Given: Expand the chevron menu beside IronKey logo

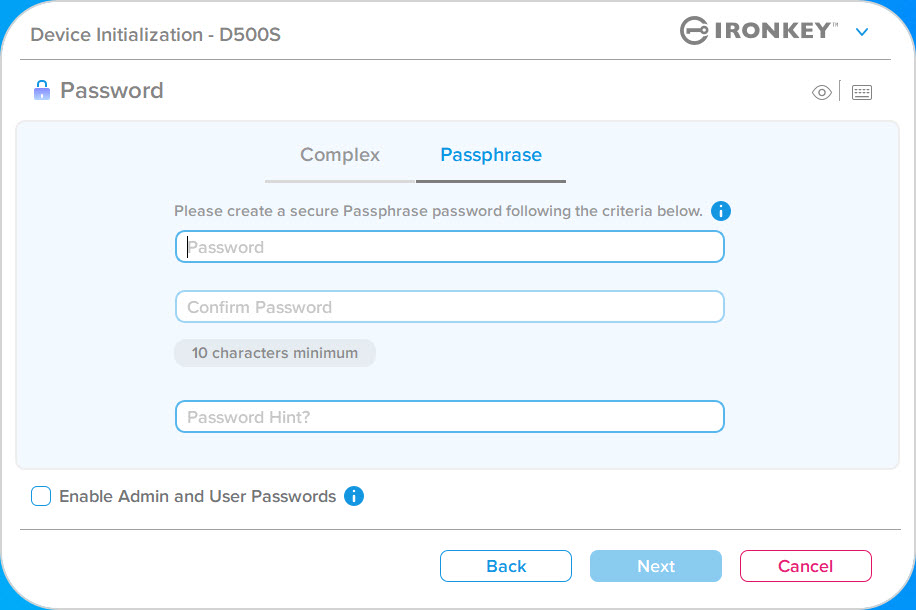Looking at the screenshot, I should [862, 32].
